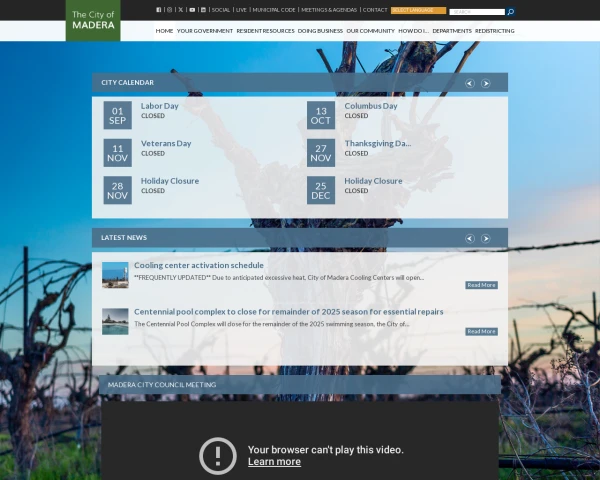
Task: Open the How Do I... menu
Action: point(414,31)
